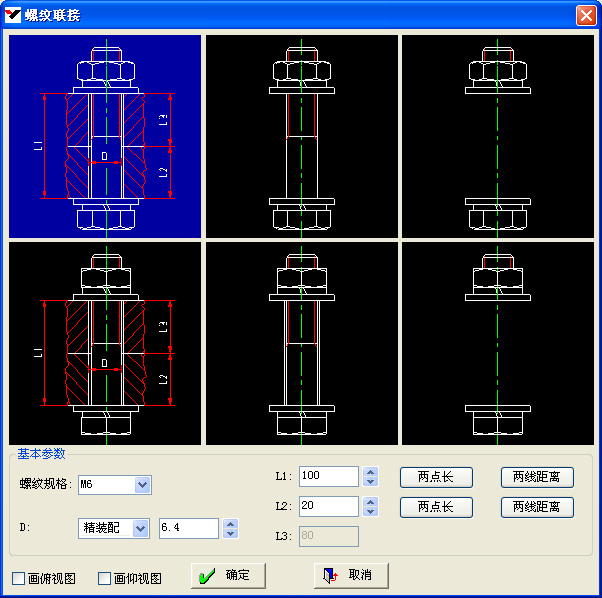Click 两线距离 button for L2
602x598 pixels.
point(537,507)
